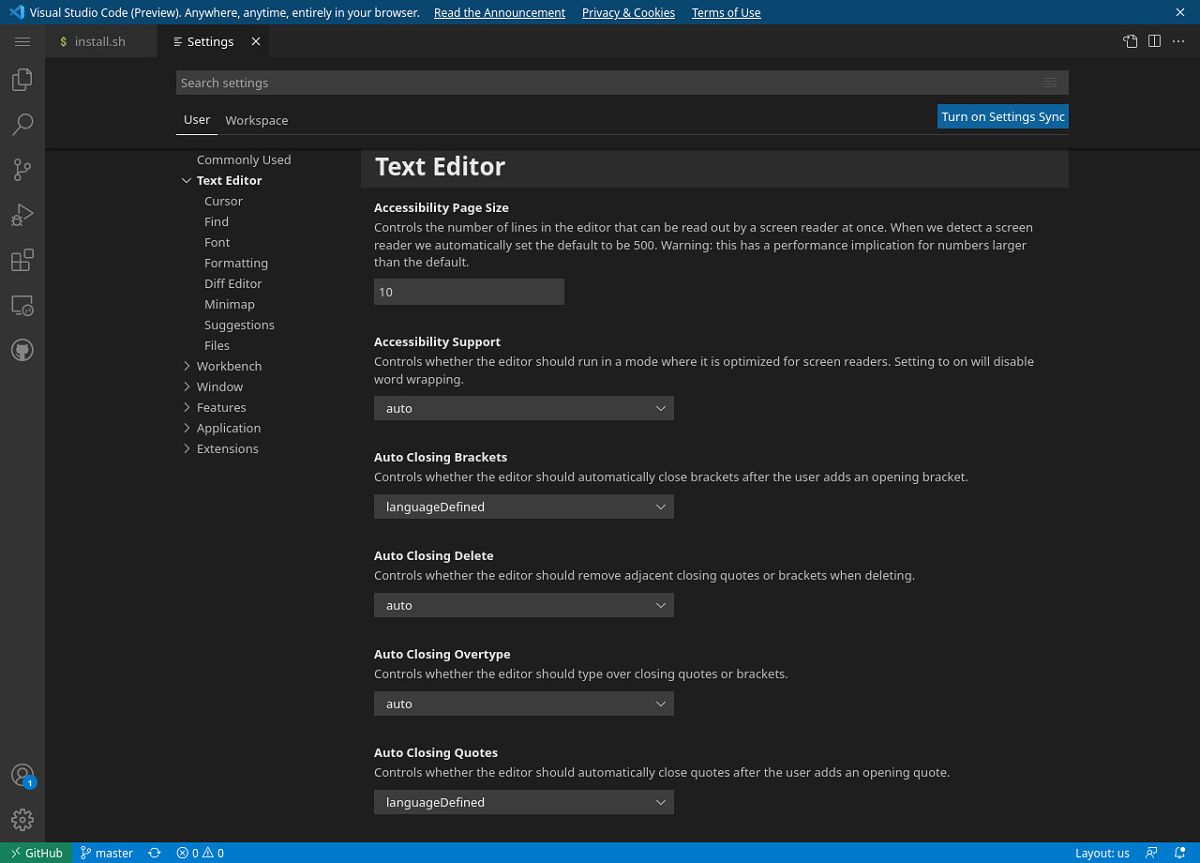Open the Source Control view
Image resolution: width=1200 pixels, height=863 pixels.
pyautogui.click(x=22, y=170)
